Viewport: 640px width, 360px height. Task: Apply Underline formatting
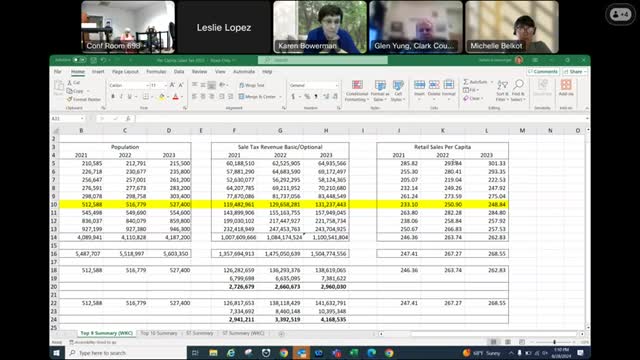pos(129,97)
